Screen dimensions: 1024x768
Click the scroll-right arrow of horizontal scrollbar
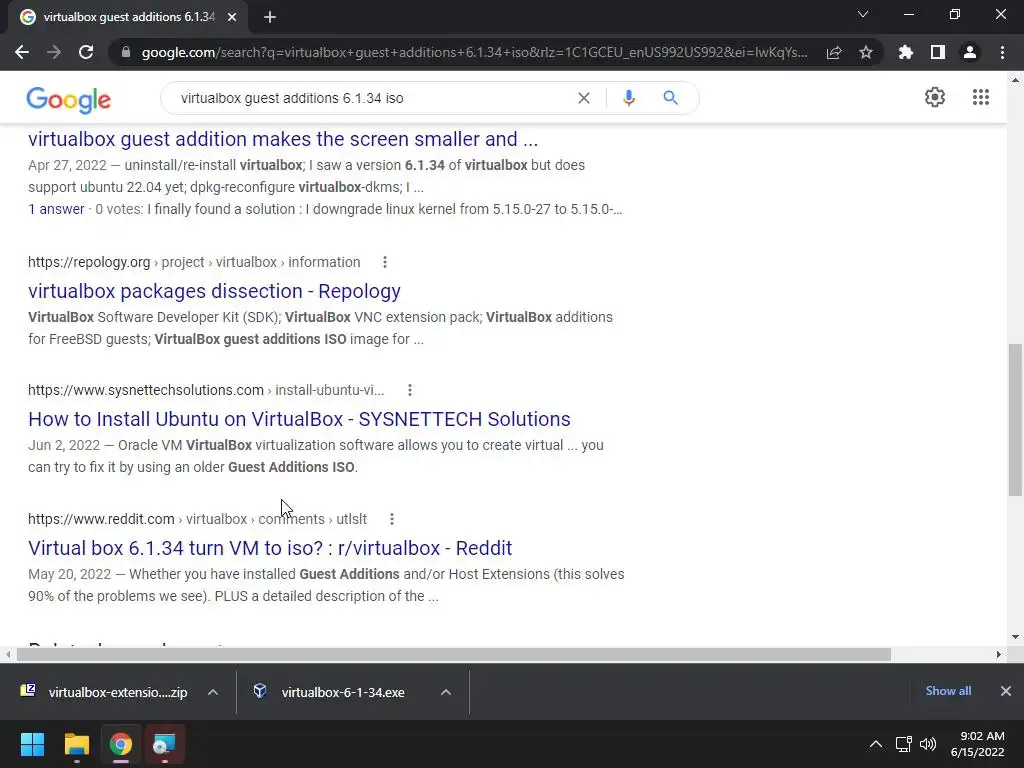pyautogui.click(x=999, y=654)
